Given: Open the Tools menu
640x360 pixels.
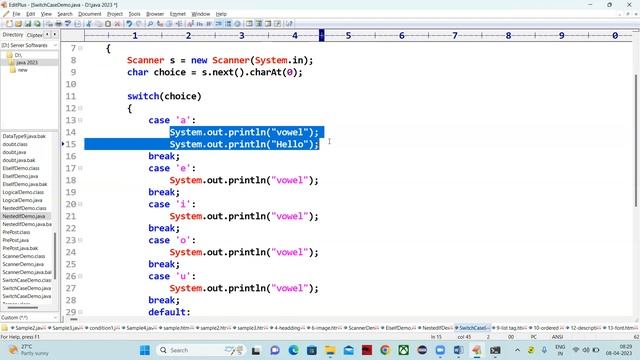Looking at the screenshot, I should coord(134,14).
